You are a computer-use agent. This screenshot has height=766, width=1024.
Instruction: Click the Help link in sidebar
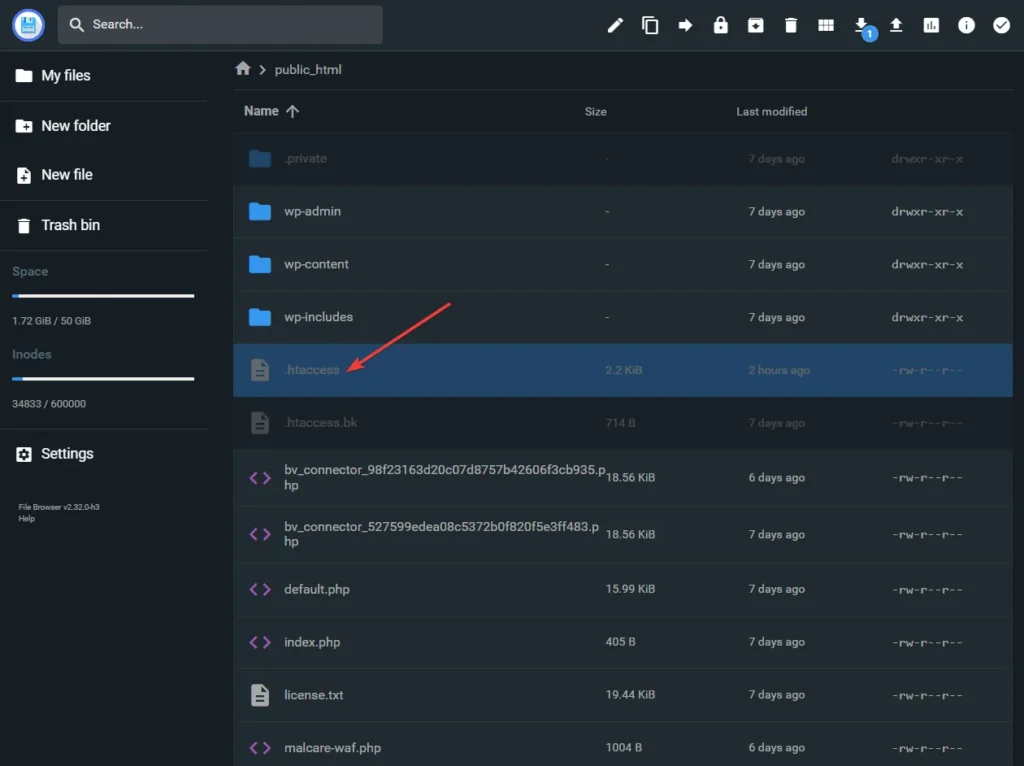(26, 518)
